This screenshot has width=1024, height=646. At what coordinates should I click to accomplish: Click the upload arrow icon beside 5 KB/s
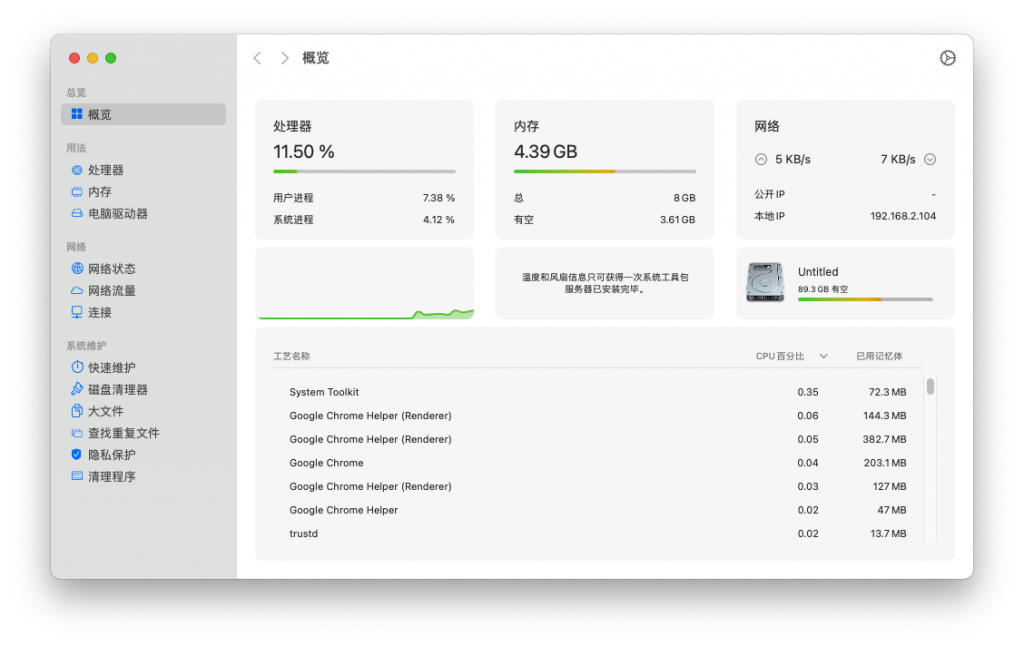click(761, 159)
